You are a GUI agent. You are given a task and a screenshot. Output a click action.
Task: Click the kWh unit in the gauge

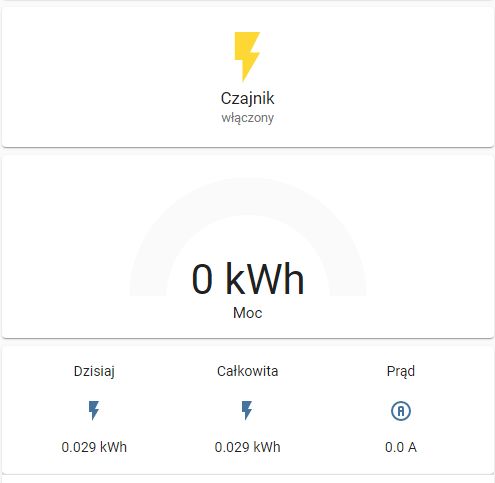(x=265, y=279)
